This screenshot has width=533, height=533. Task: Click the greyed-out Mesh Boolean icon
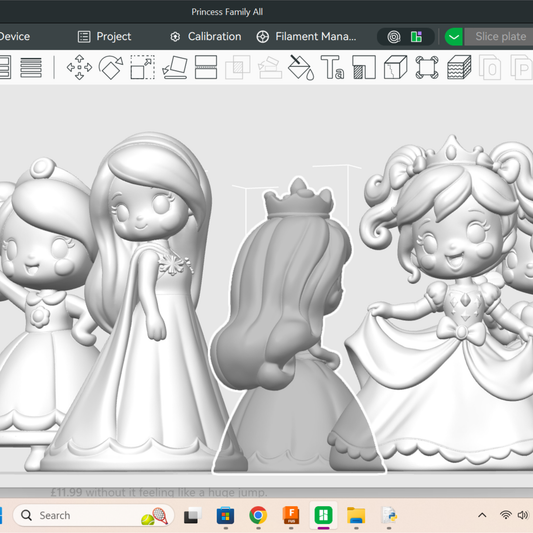238,67
